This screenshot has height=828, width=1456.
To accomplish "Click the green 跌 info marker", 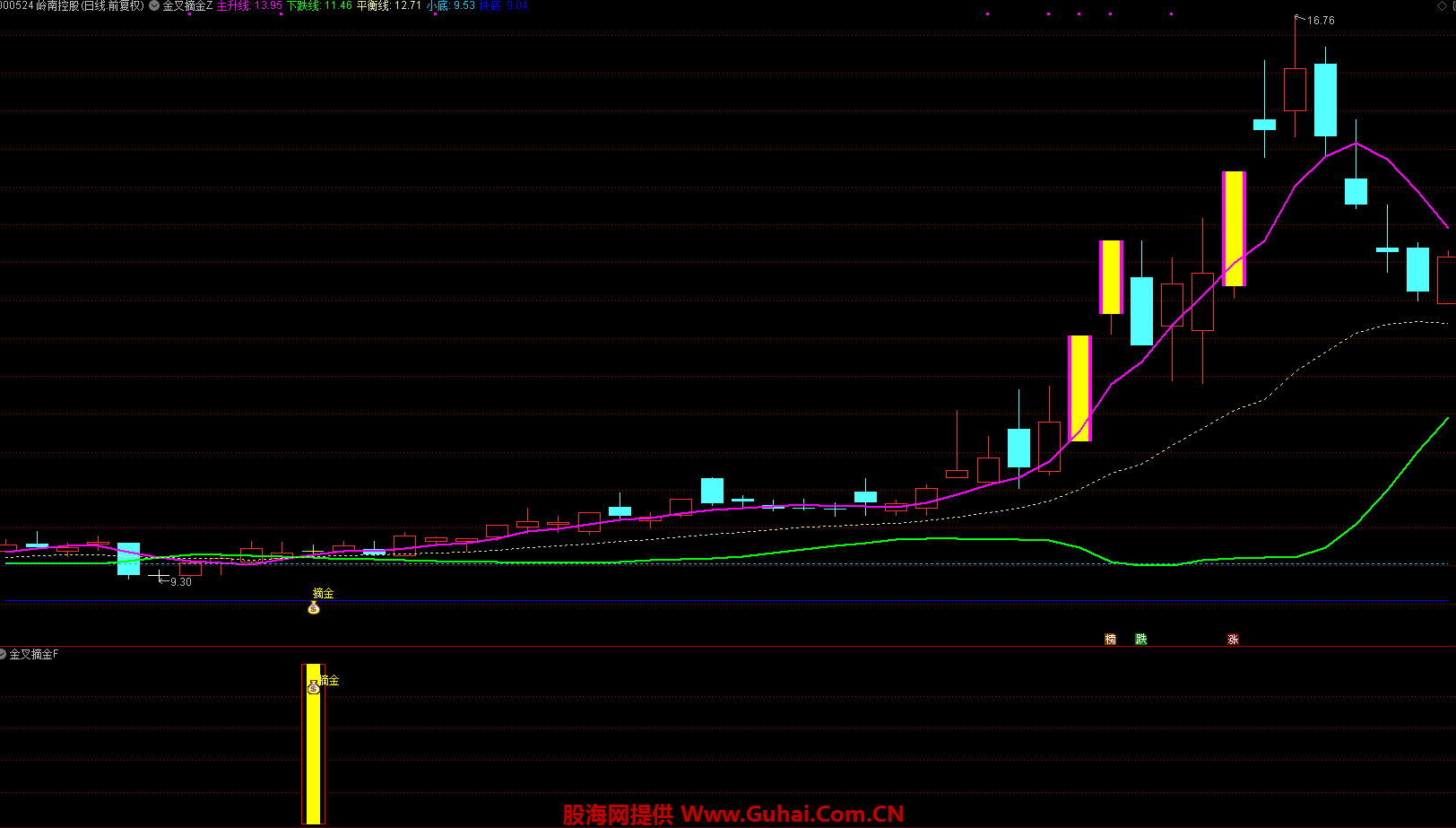I will (1141, 640).
